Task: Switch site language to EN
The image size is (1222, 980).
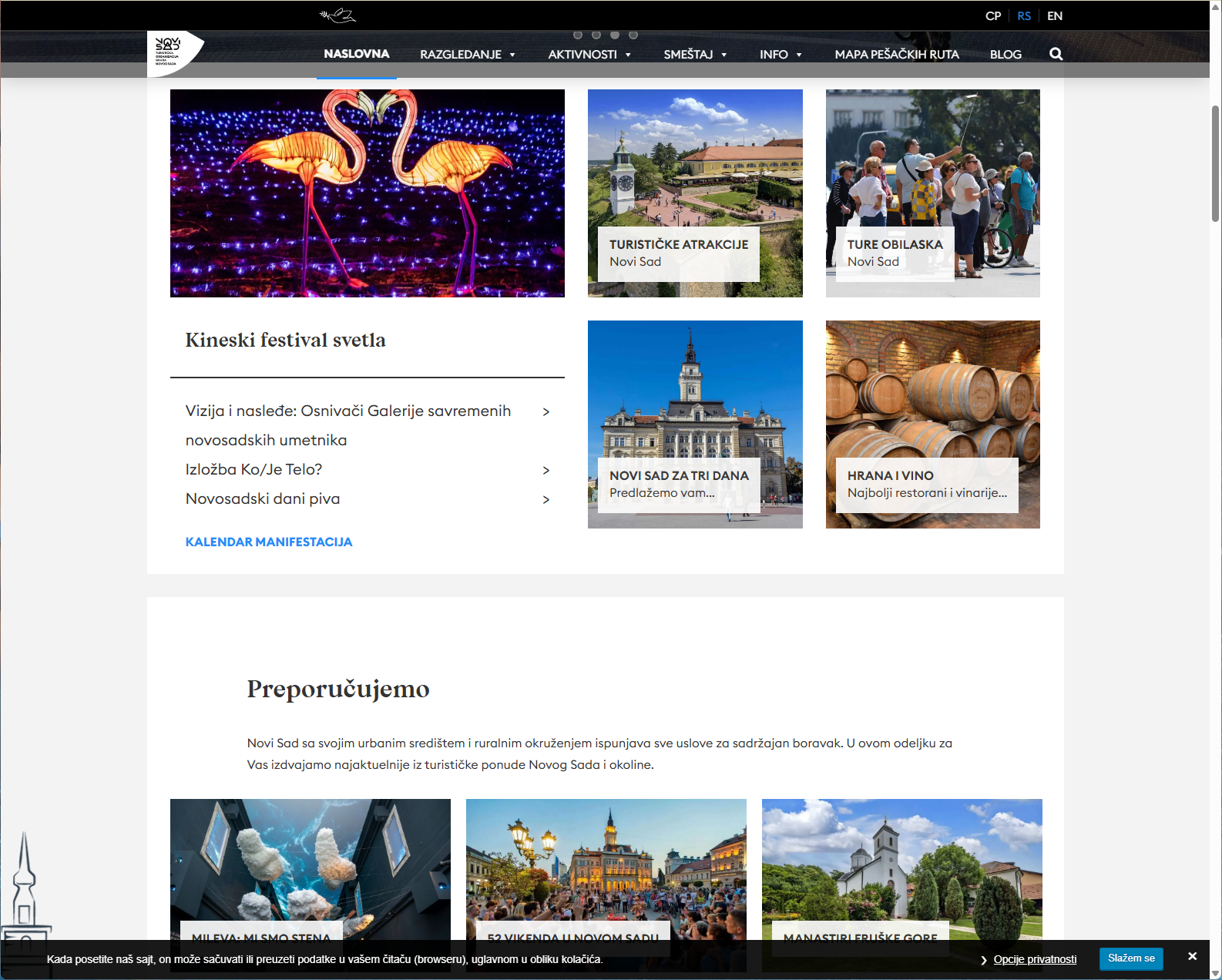Action: point(1055,16)
